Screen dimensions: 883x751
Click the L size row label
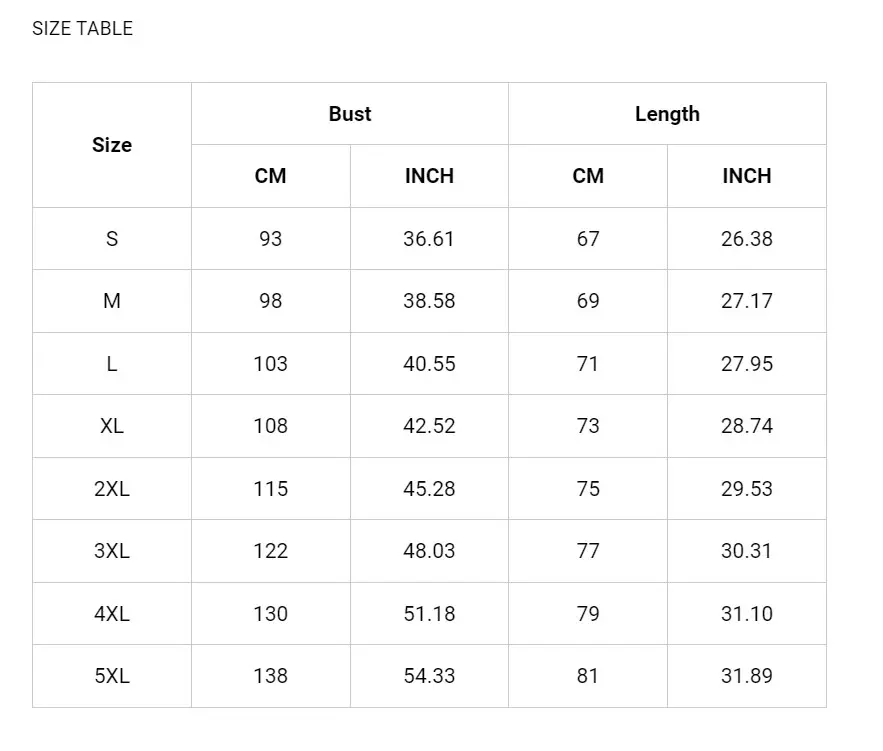[x=112, y=364]
